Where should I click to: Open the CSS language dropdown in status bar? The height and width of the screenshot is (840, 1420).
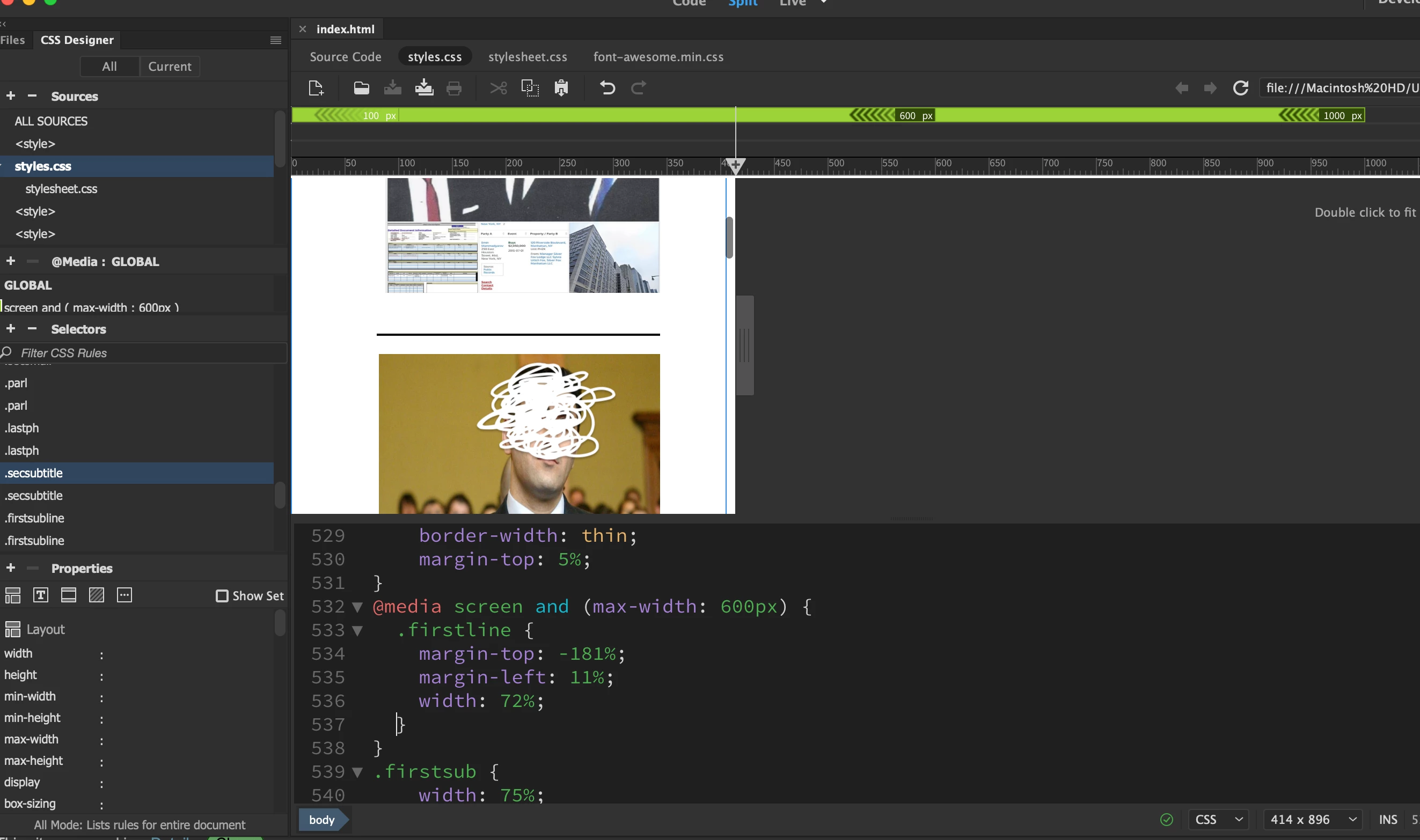(1218, 820)
